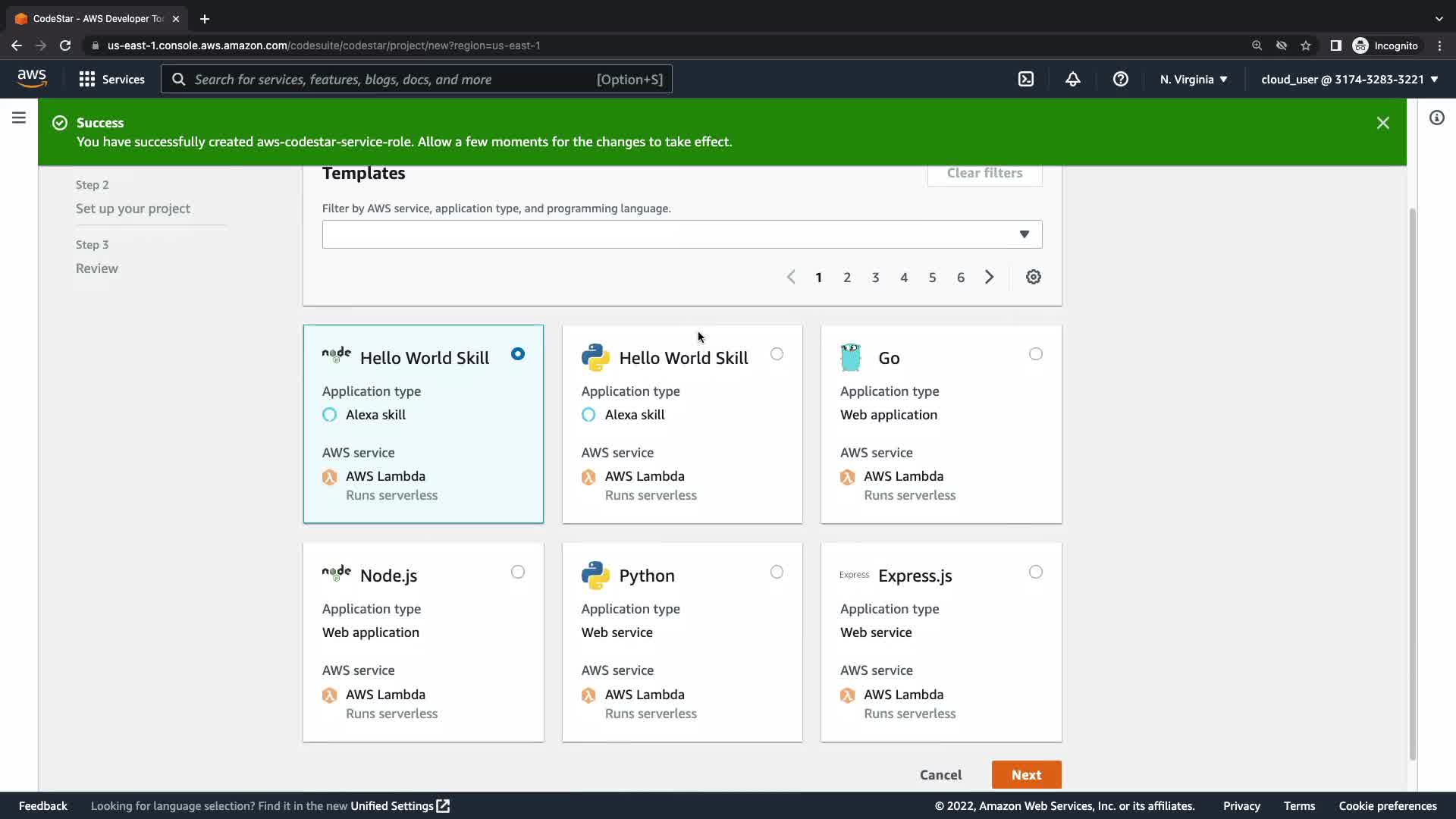This screenshot has width=1456, height=819.
Task: Open template preferences gear icon
Action: (x=1033, y=277)
